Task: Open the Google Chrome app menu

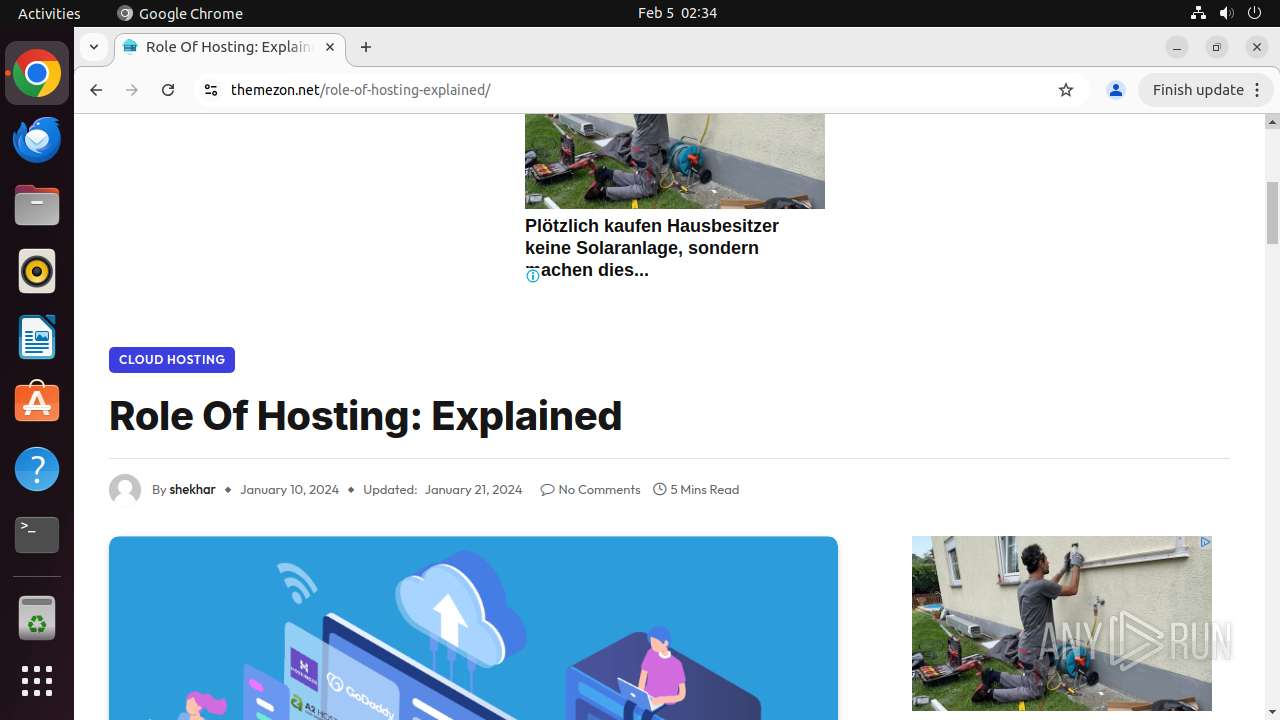Action: pos(180,13)
